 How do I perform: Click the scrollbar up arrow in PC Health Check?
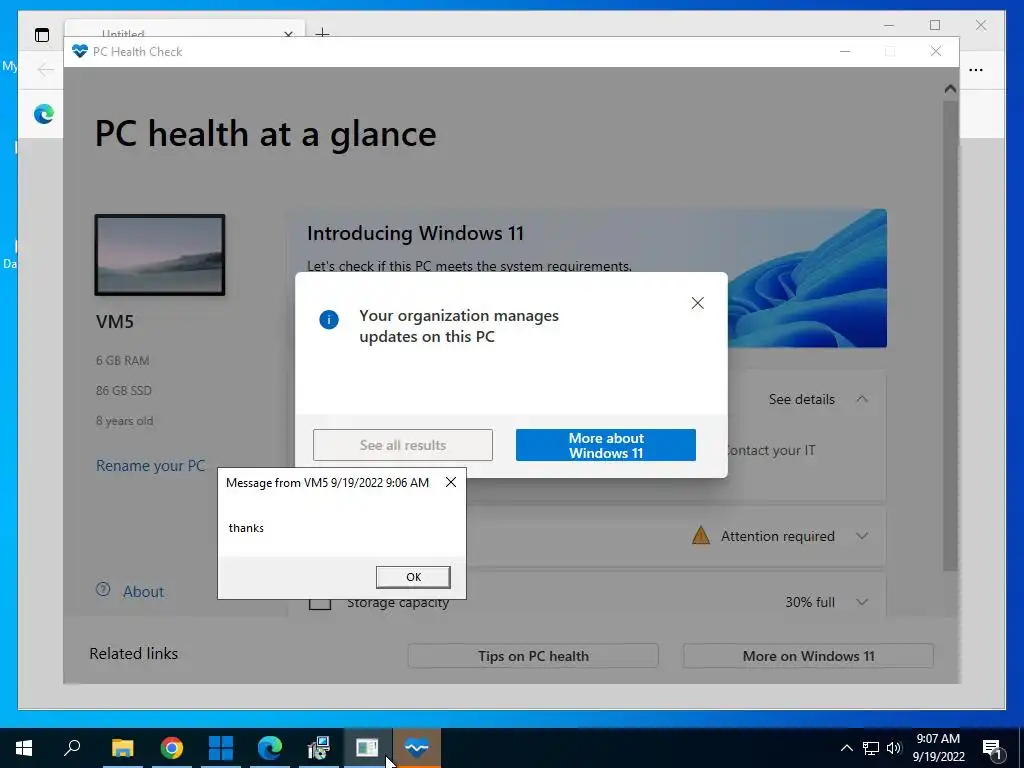[x=950, y=89]
